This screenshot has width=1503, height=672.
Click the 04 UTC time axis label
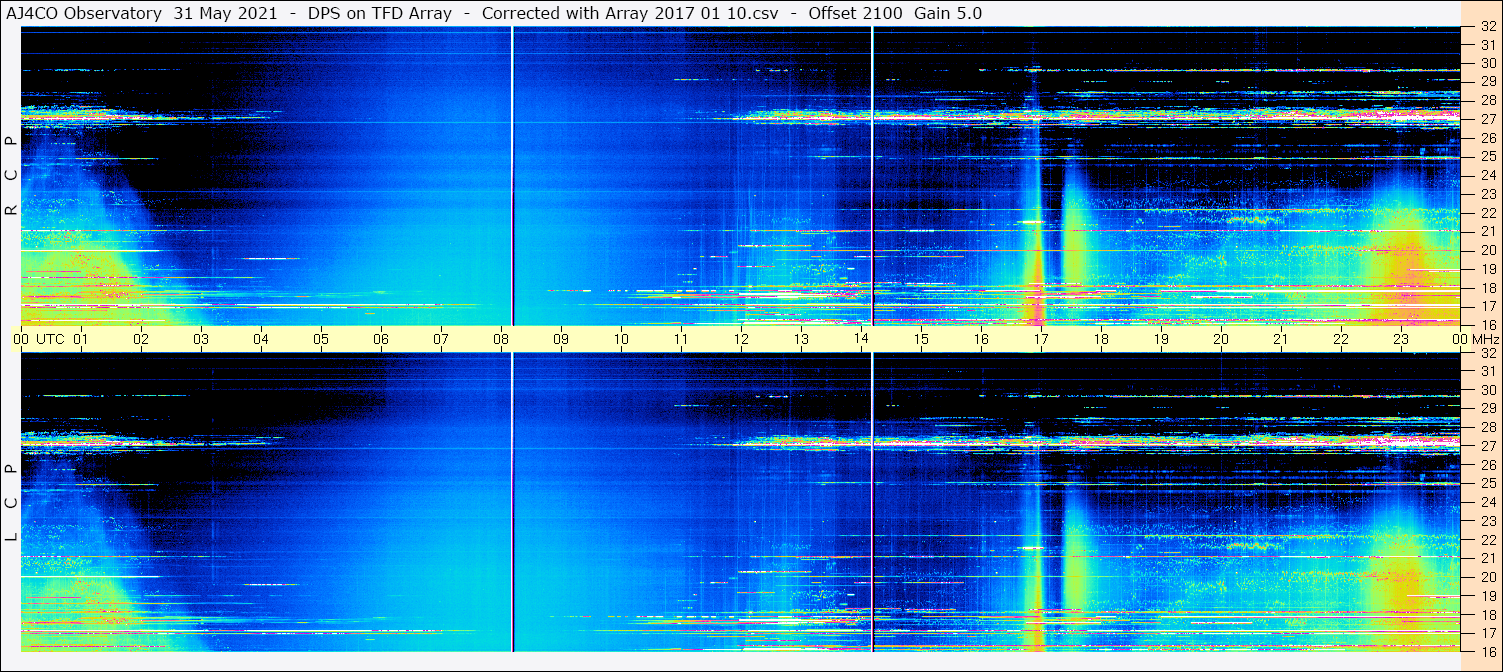260,339
